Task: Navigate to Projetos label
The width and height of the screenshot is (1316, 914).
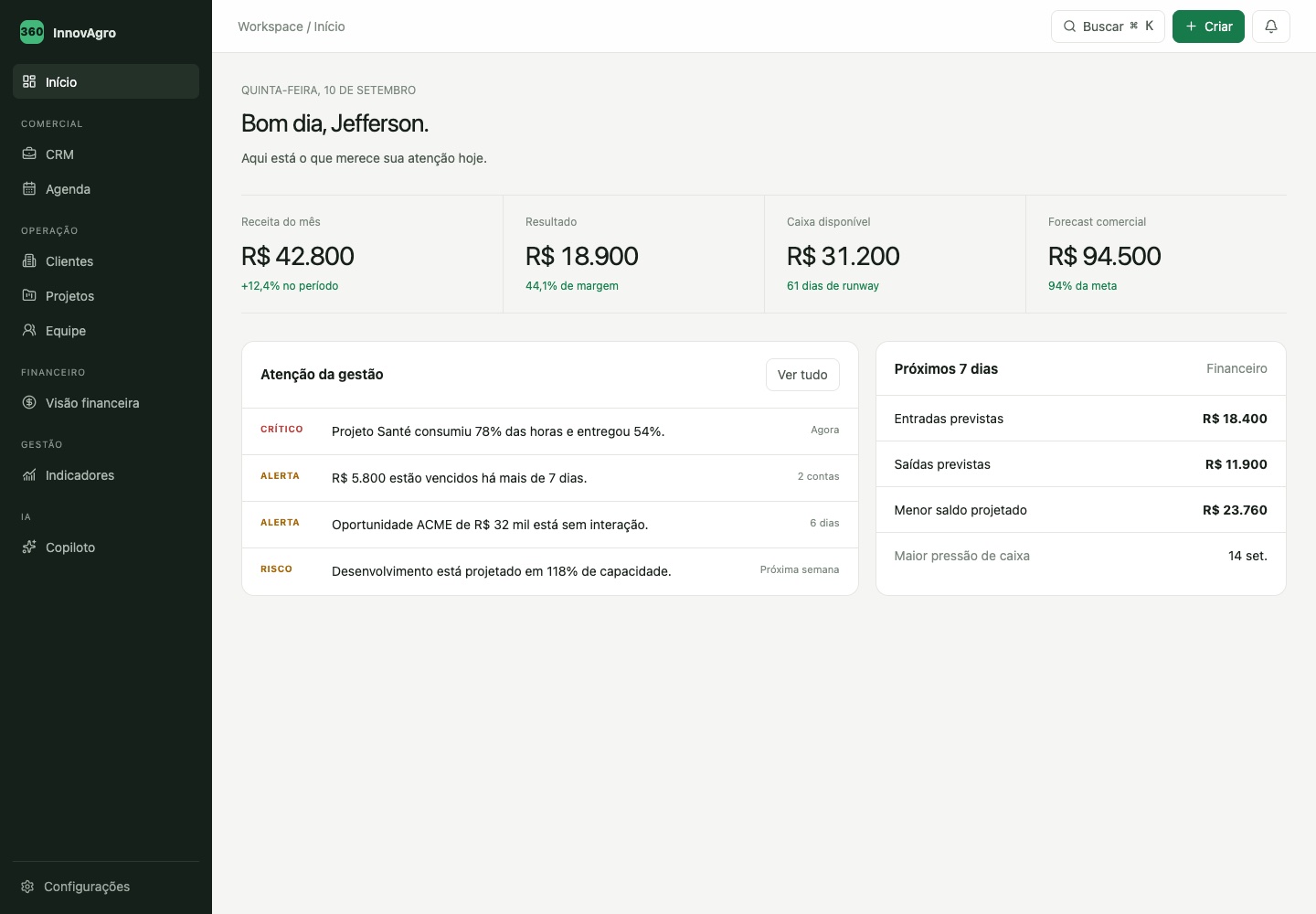Action: tap(70, 296)
